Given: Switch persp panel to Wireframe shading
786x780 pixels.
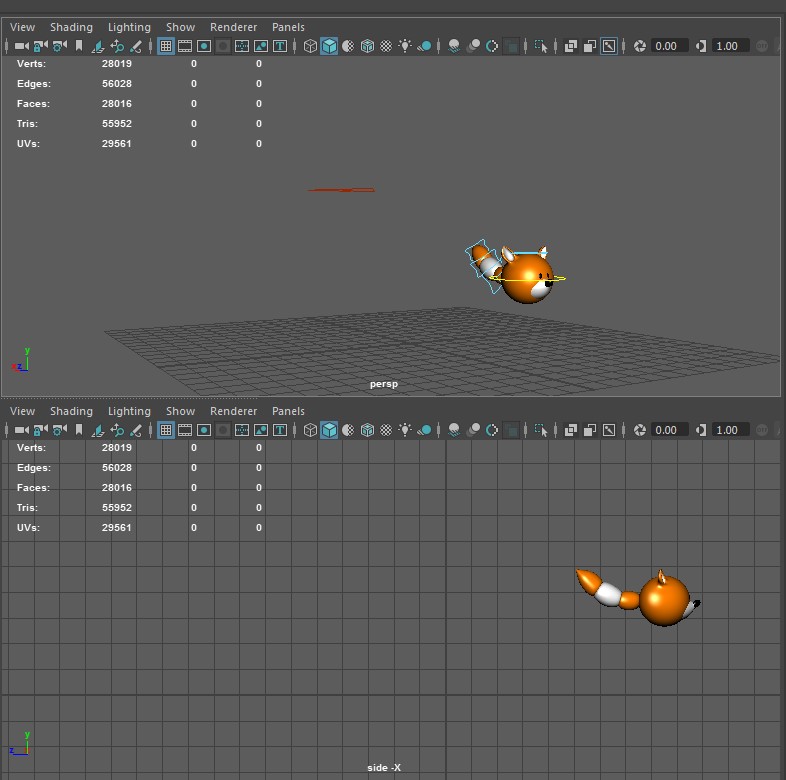Looking at the screenshot, I should tap(310, 46).
